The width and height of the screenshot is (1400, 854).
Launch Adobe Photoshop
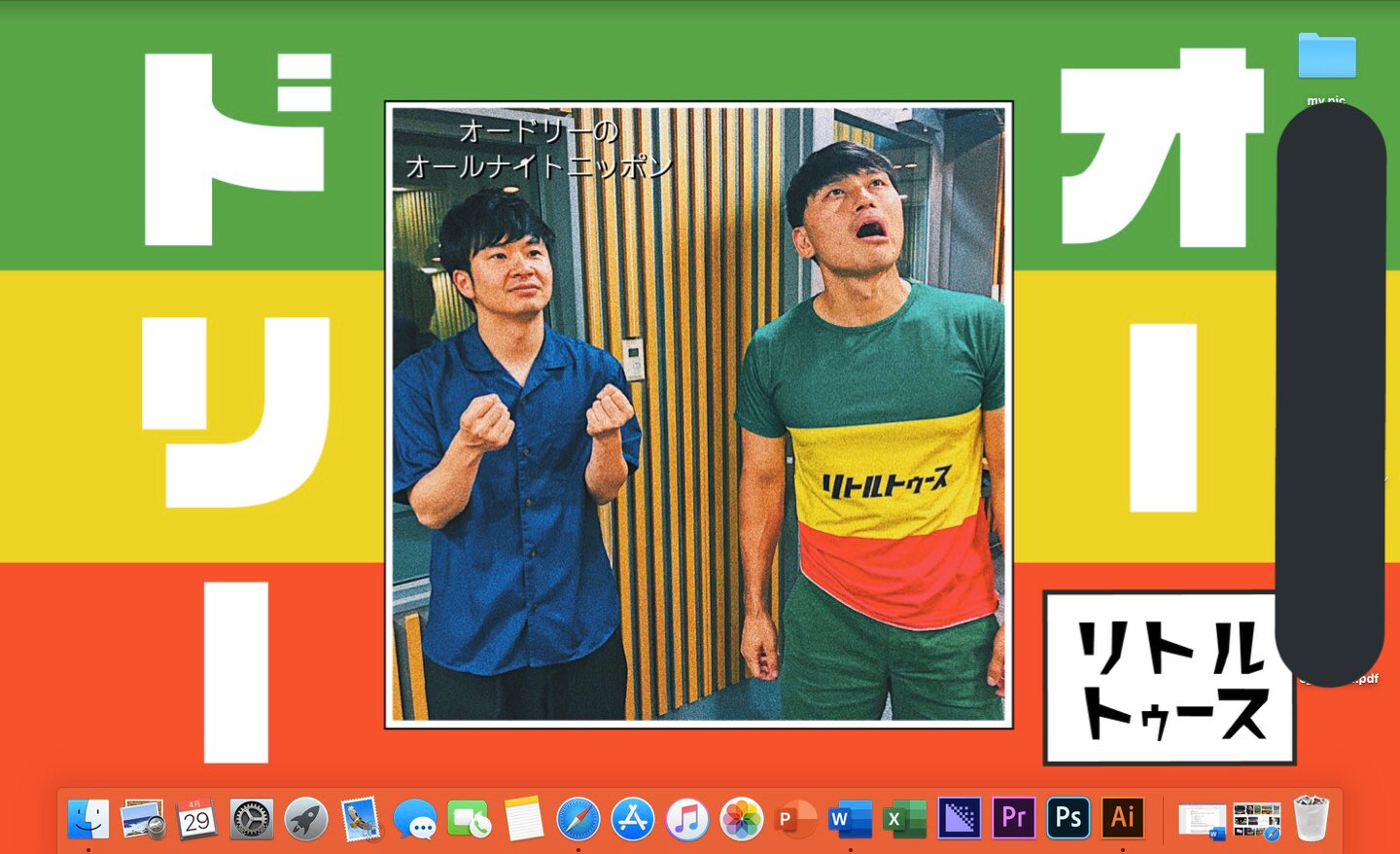(x=1068, y=819)
